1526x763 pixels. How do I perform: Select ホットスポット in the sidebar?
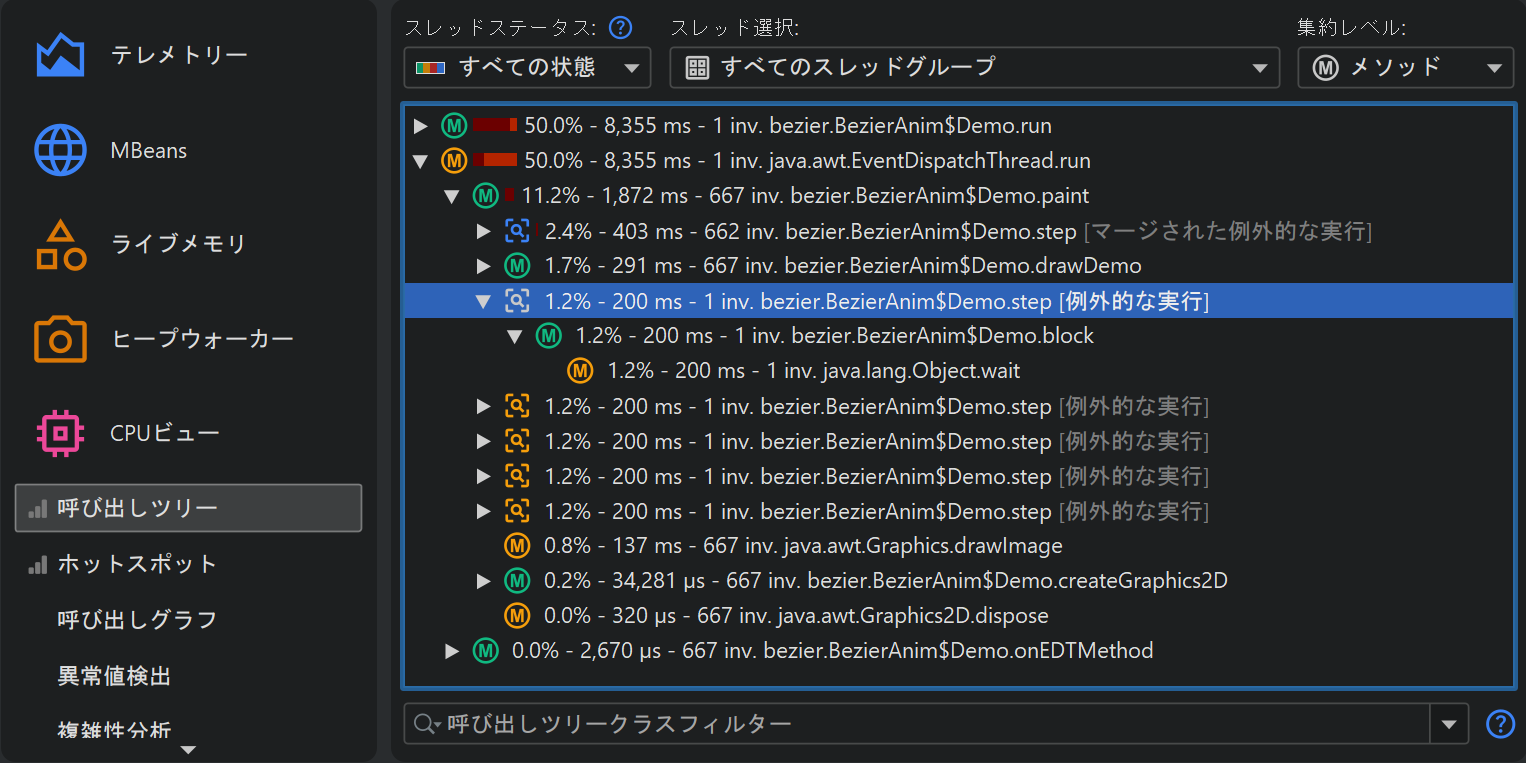point(137,564)
